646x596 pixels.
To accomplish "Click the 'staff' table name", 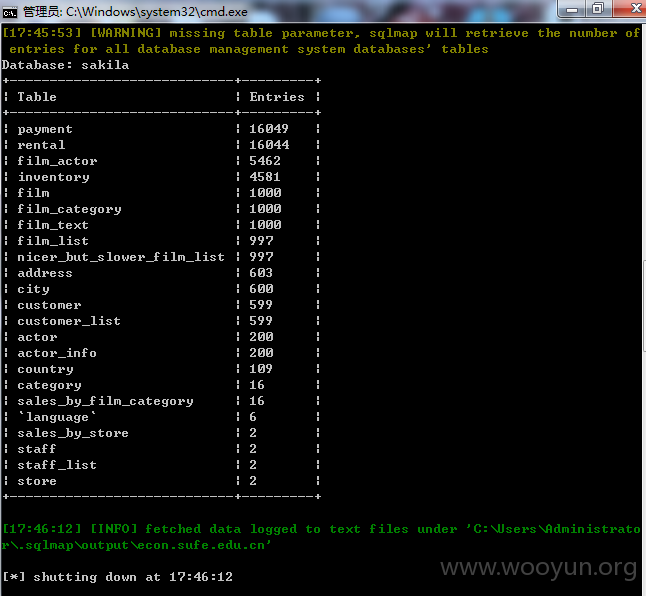I will tap(37, 449).
